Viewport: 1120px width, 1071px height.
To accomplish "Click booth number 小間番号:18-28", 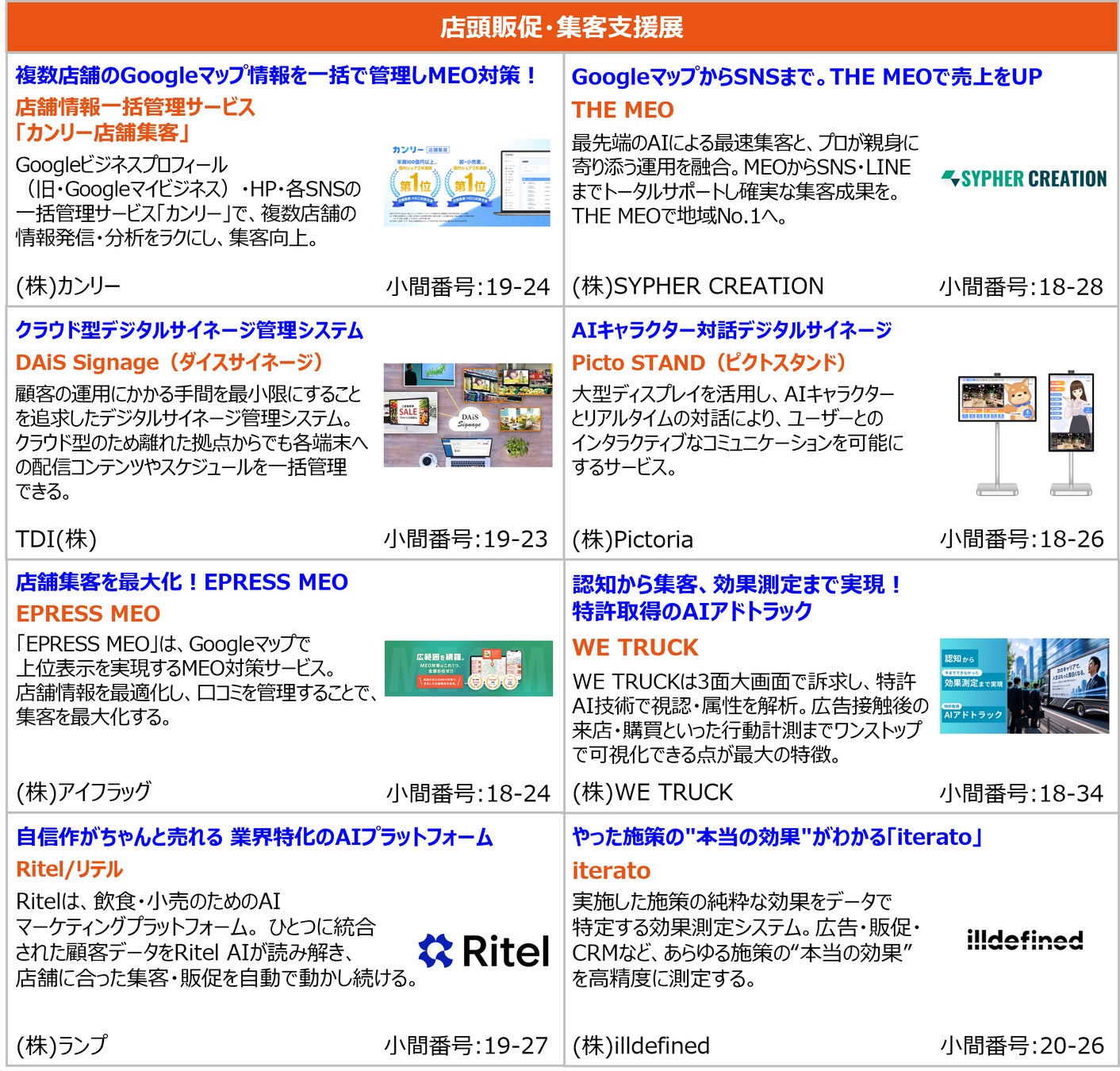I will click(x=1021, y=287).
